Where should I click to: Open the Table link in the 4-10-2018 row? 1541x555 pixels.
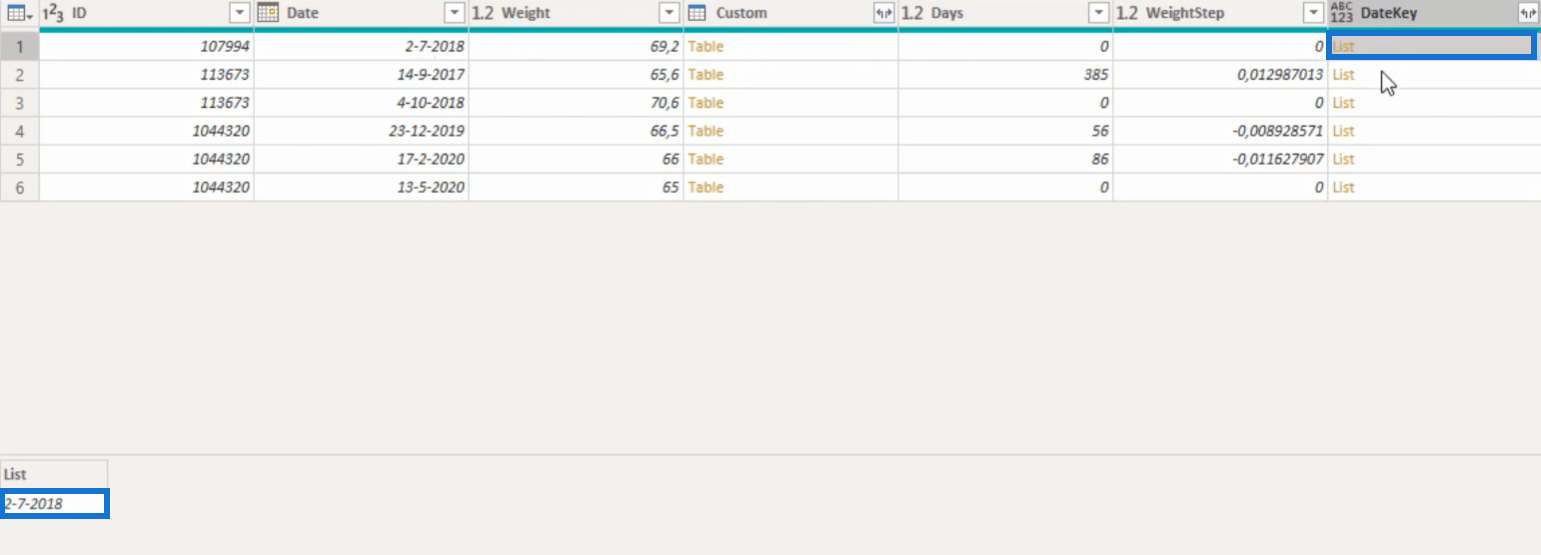pyautogui.click(x=705, y=103)
